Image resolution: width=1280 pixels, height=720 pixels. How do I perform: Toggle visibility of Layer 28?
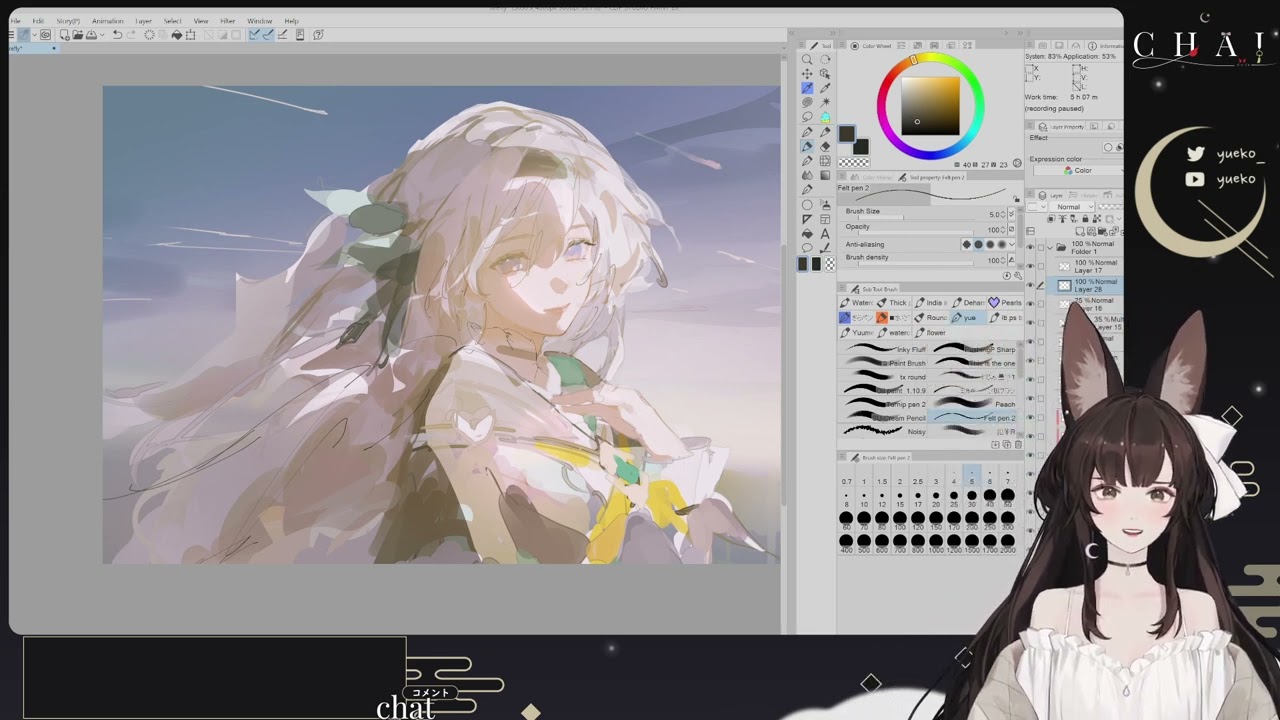[x=1030, y=285]
